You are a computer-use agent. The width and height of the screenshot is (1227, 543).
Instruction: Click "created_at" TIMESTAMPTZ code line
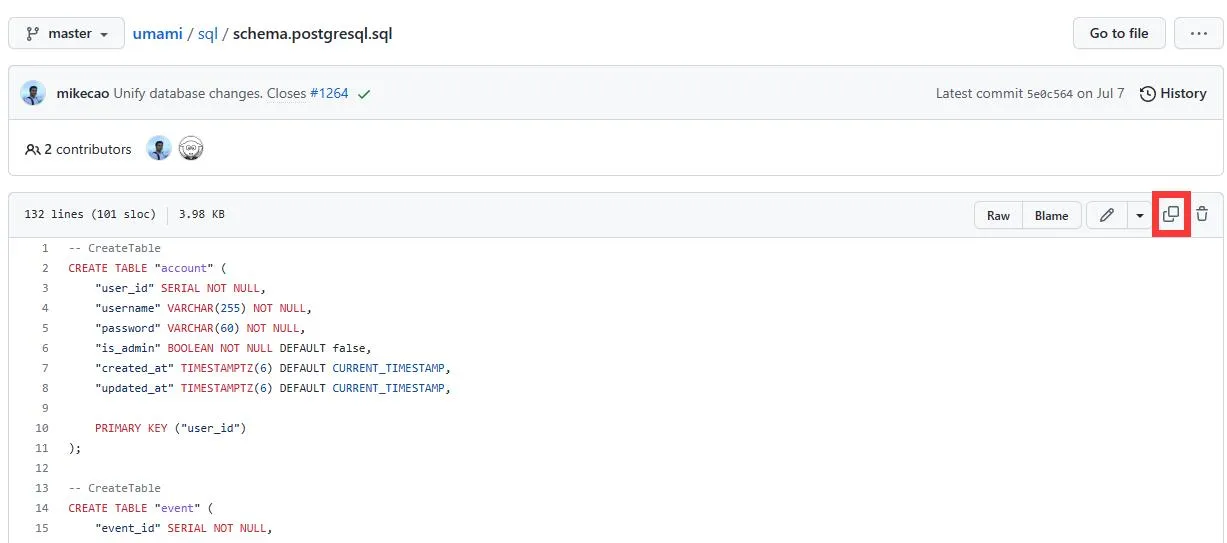(x=273, y=368)
